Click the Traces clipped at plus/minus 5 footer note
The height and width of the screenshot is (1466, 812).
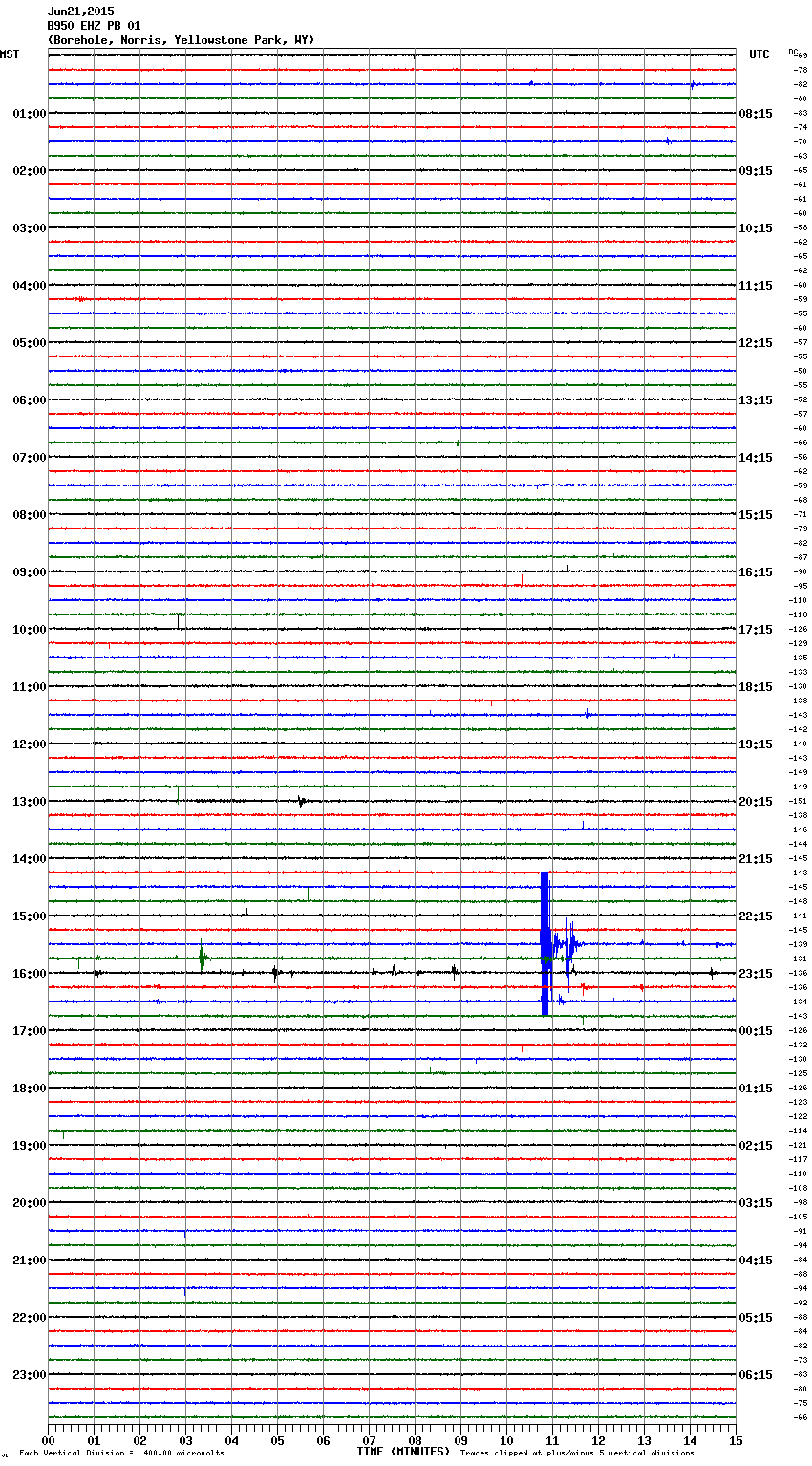tap(577, 1454)
